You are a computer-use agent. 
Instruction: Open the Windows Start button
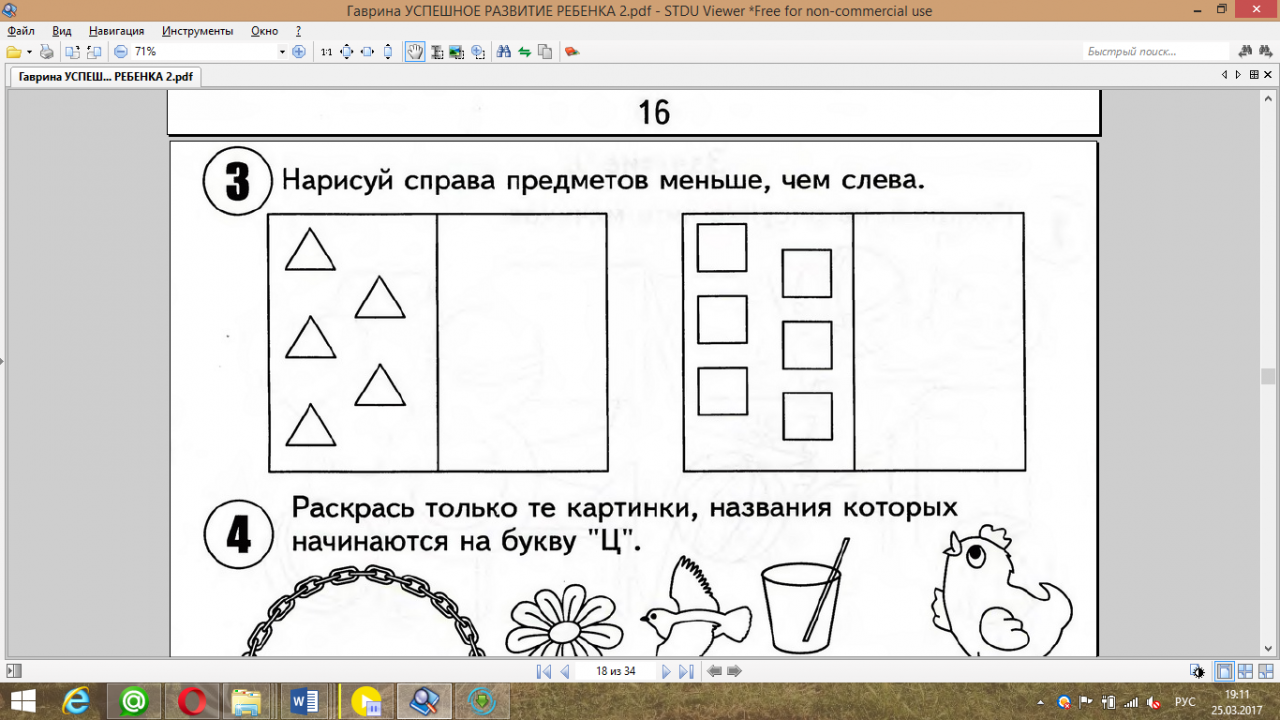pyautogui.click(x=22, y=702)
